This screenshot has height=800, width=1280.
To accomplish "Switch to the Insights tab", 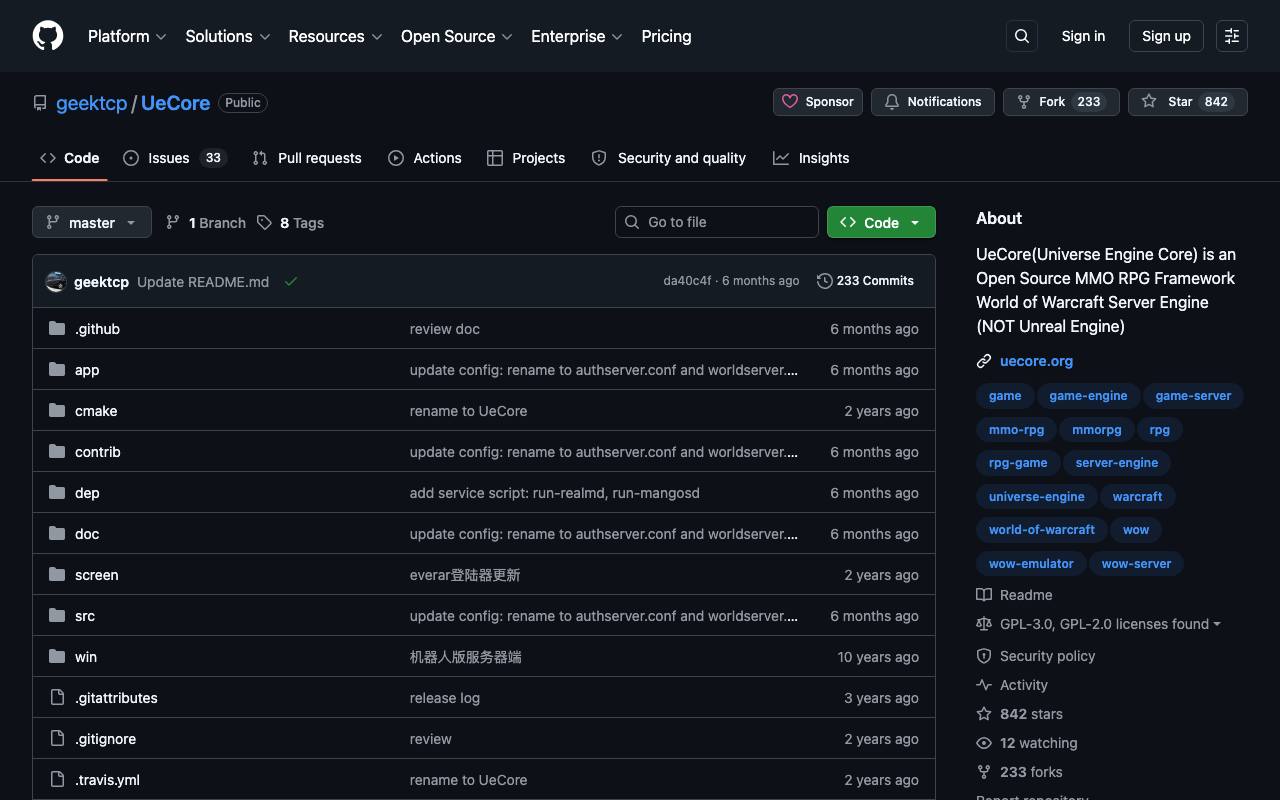I will 811,158.
